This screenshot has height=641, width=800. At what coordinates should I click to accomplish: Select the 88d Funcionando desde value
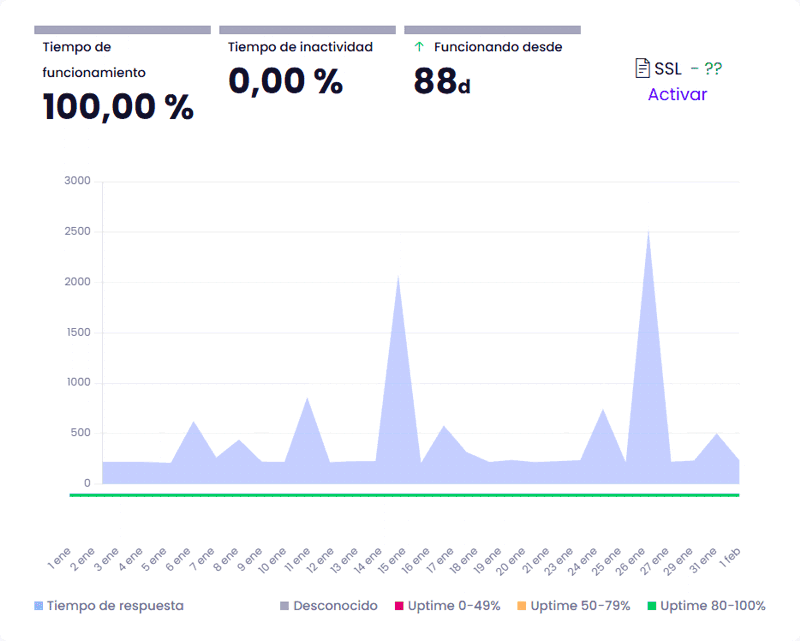coord(441,82)
